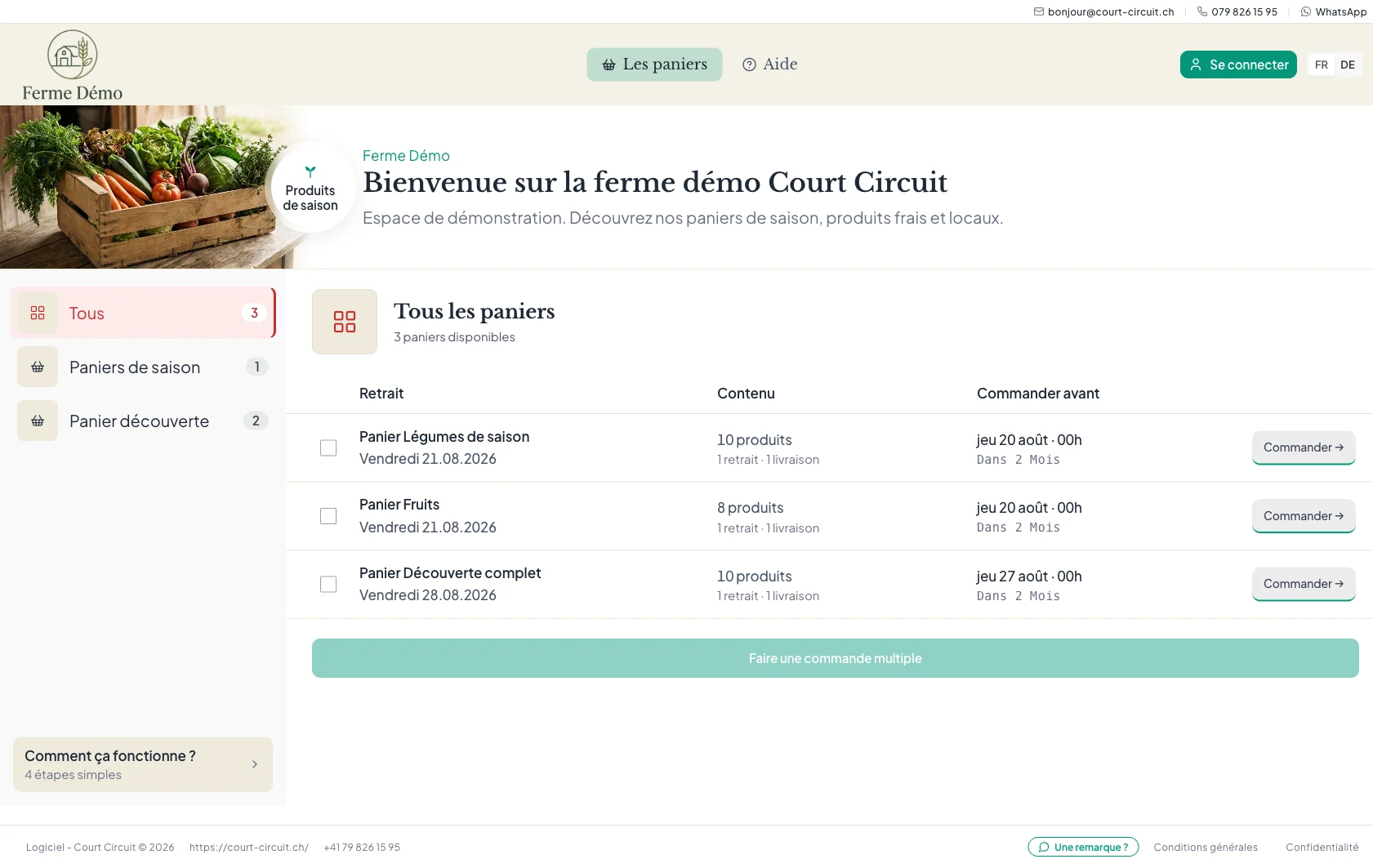Open the https://court-circuit.ch/ footer link
The width and height of the screenshot is (1373, 868).
tap(249, 848)
